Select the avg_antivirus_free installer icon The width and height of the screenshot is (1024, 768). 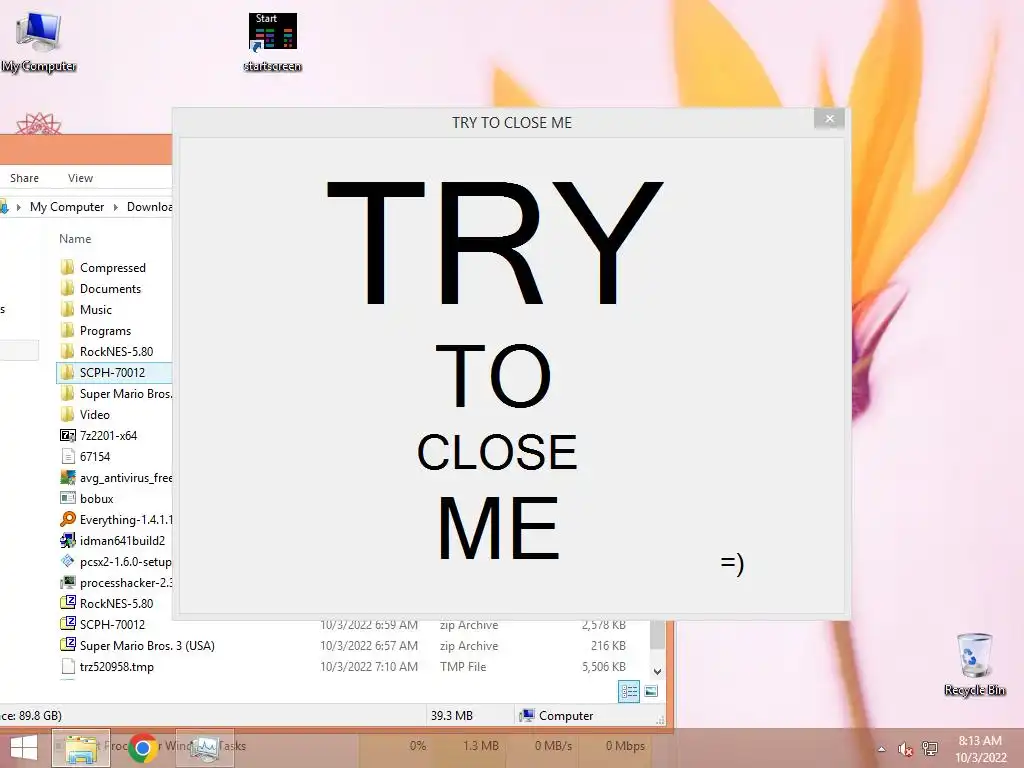[67, 477]
